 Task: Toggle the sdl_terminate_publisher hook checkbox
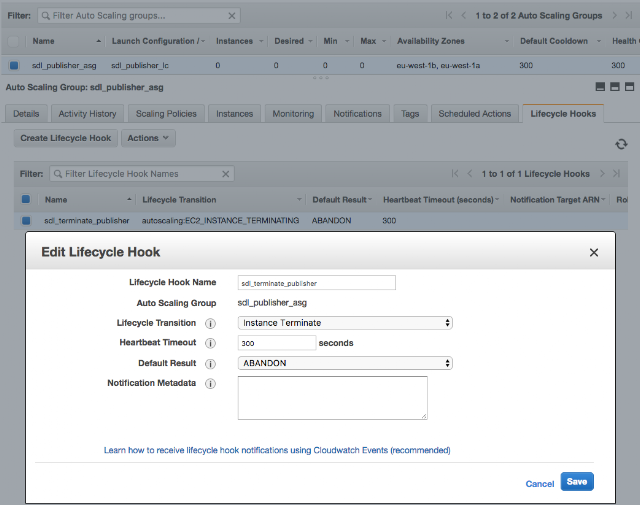point(26,220)
